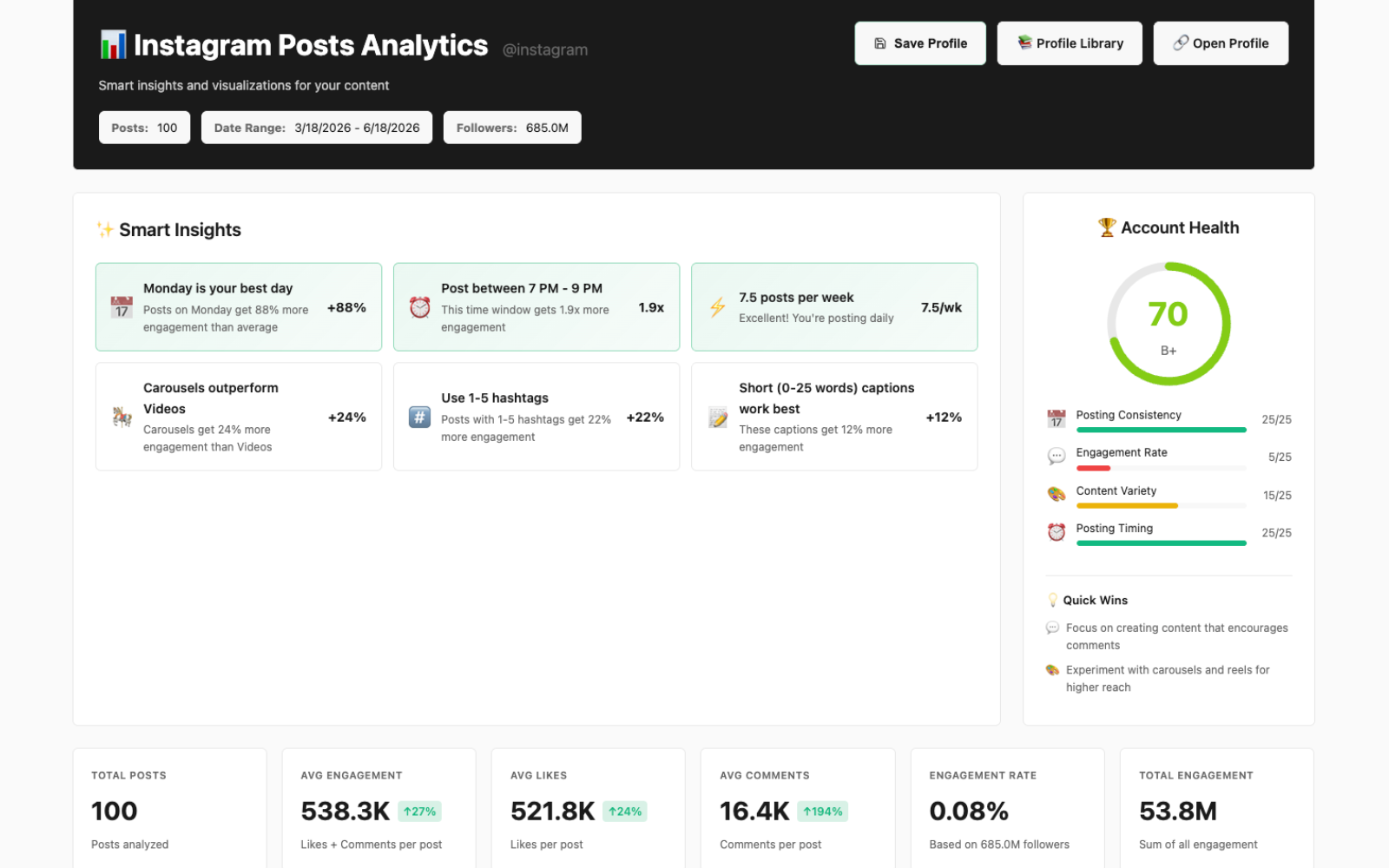1389x868 pixels.
Task: Click the 5/25 Engagement Rate score
Action: click(1280, 457)
